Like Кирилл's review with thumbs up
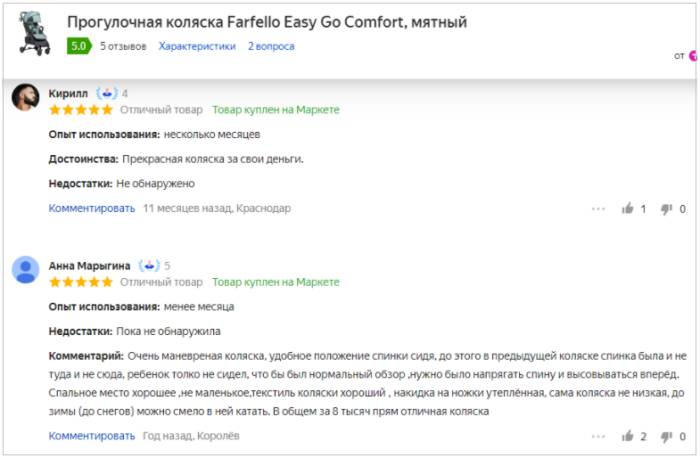The width and height of the screenshot is (700, 458). click(x=628, y=209)
